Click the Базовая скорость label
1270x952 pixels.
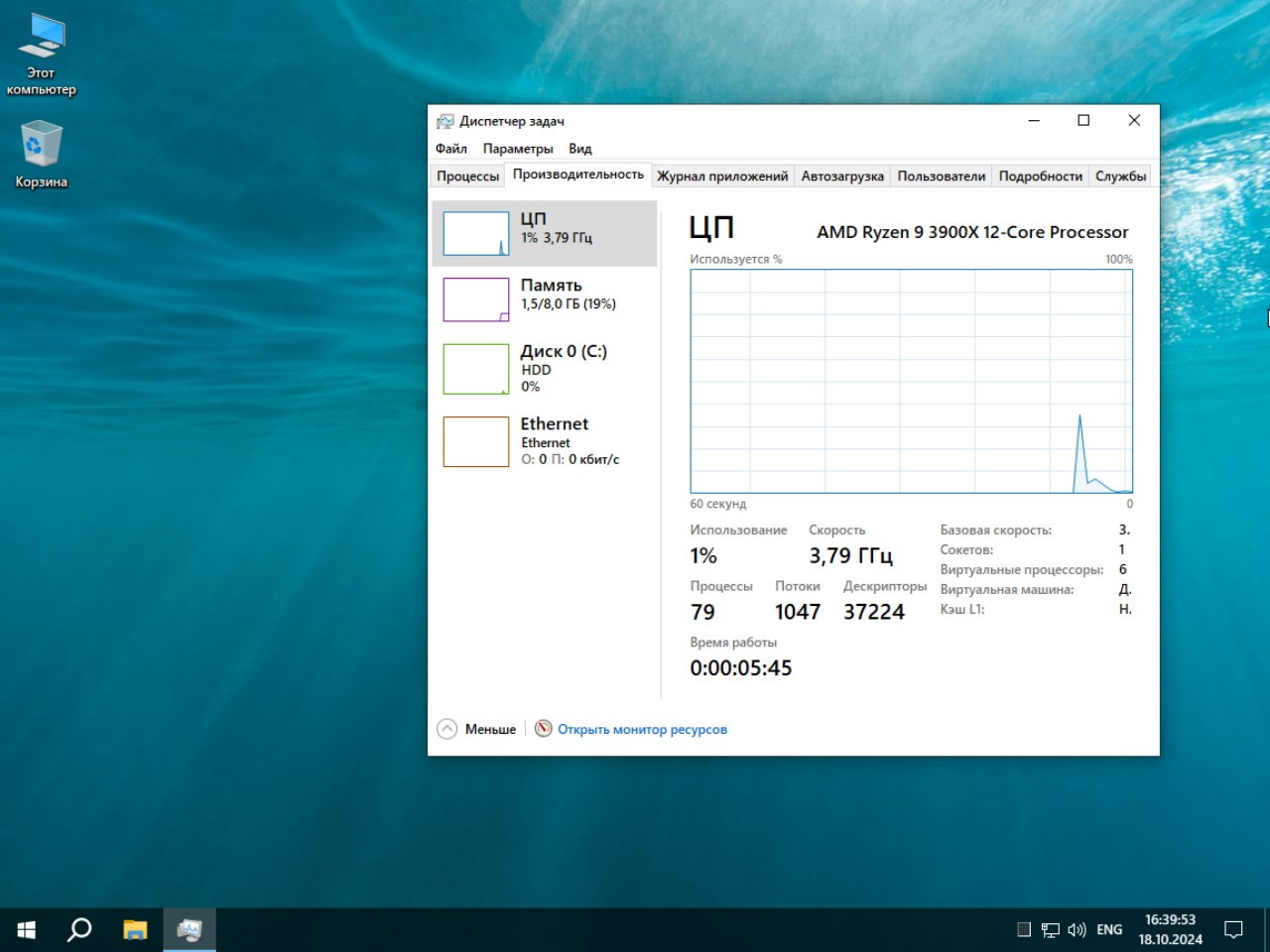pos(996,531)
